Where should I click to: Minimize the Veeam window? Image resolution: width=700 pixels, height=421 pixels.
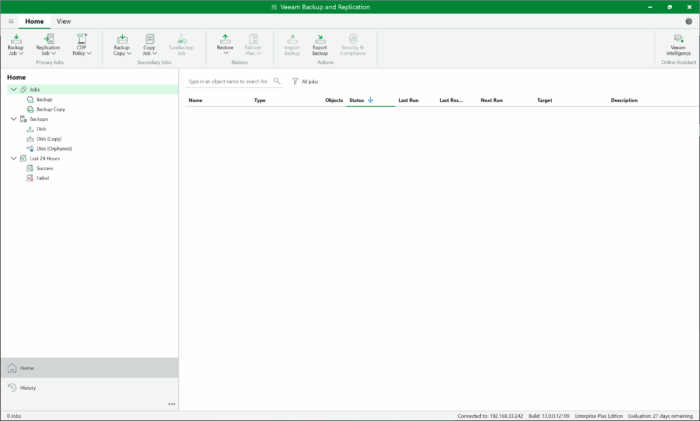(650, 7)
